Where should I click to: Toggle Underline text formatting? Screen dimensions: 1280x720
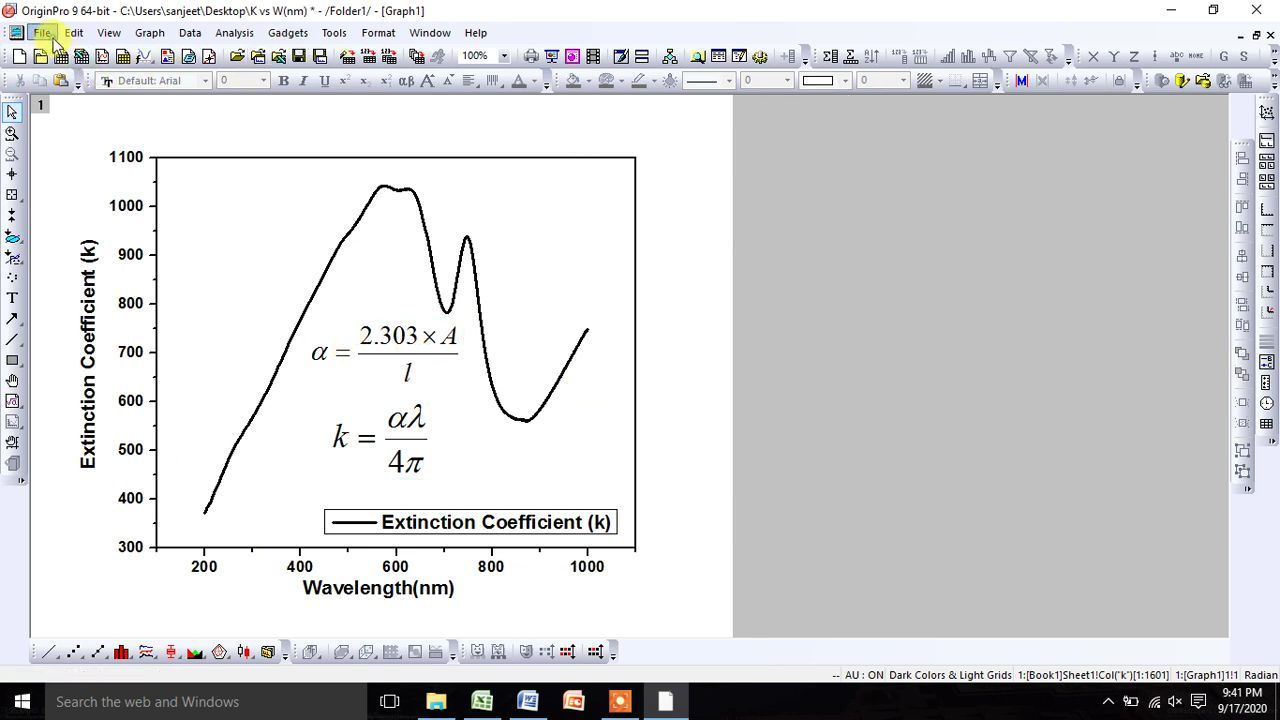[324, 81]
